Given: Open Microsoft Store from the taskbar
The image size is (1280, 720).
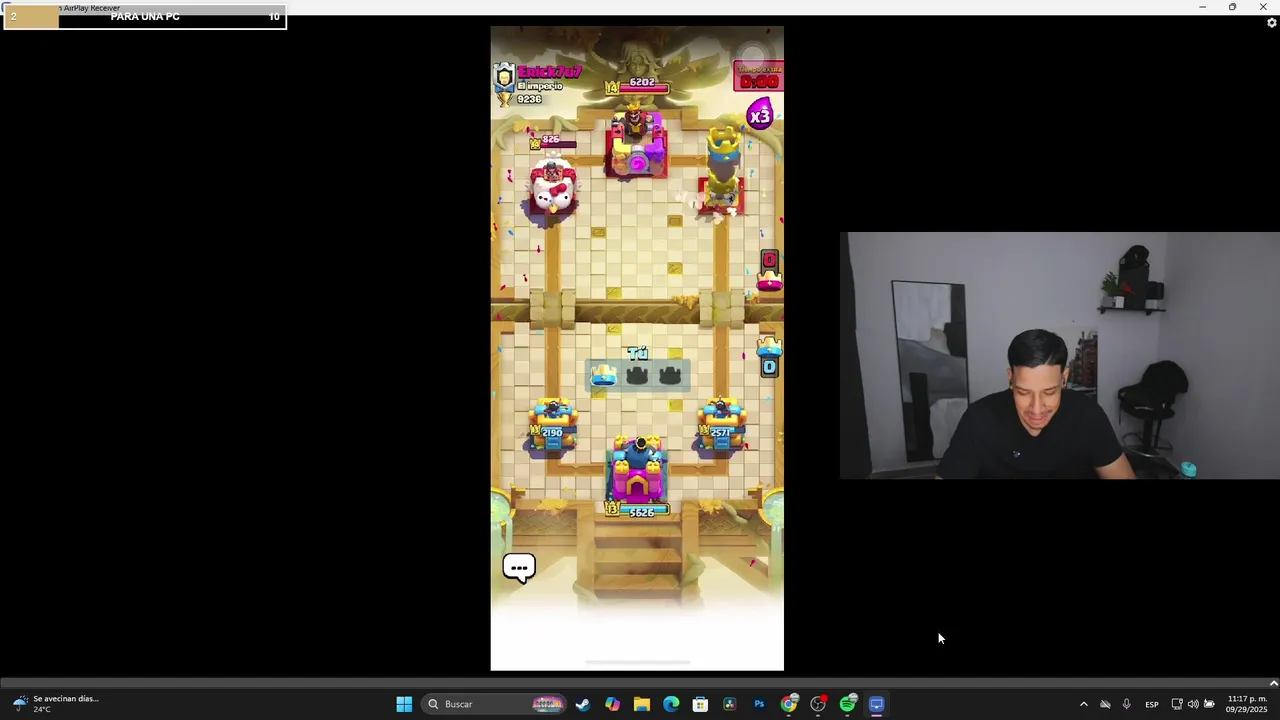Looking at the screenshot, I should tap(700, 704).
